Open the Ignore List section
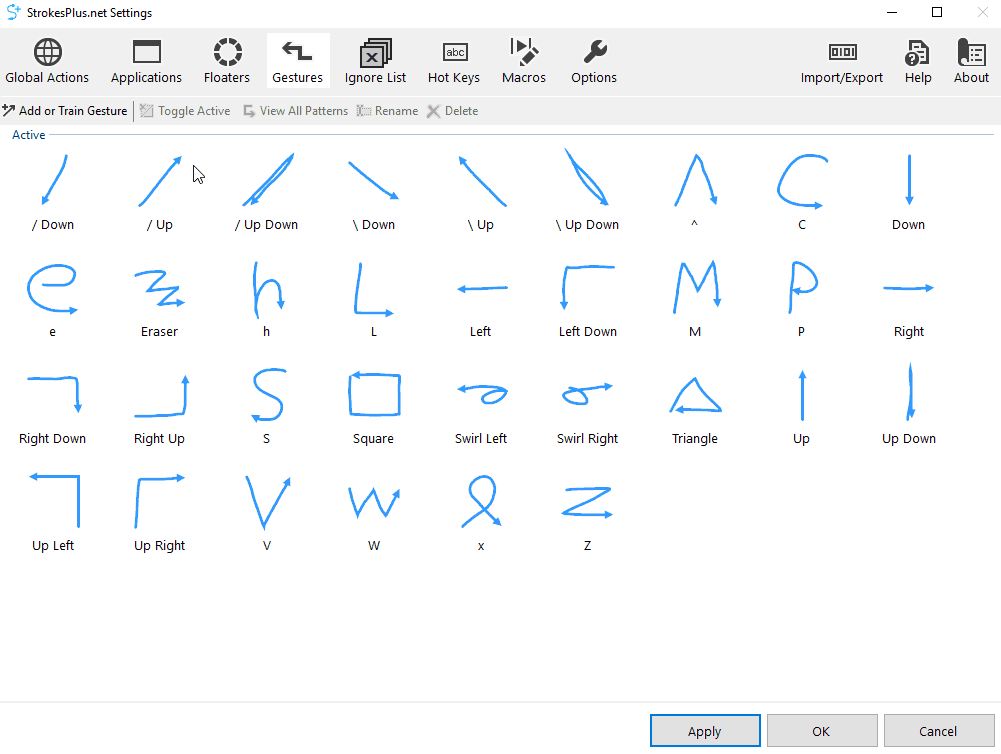1001x754 pixels. pyautogui.click(x=375, y=61)
